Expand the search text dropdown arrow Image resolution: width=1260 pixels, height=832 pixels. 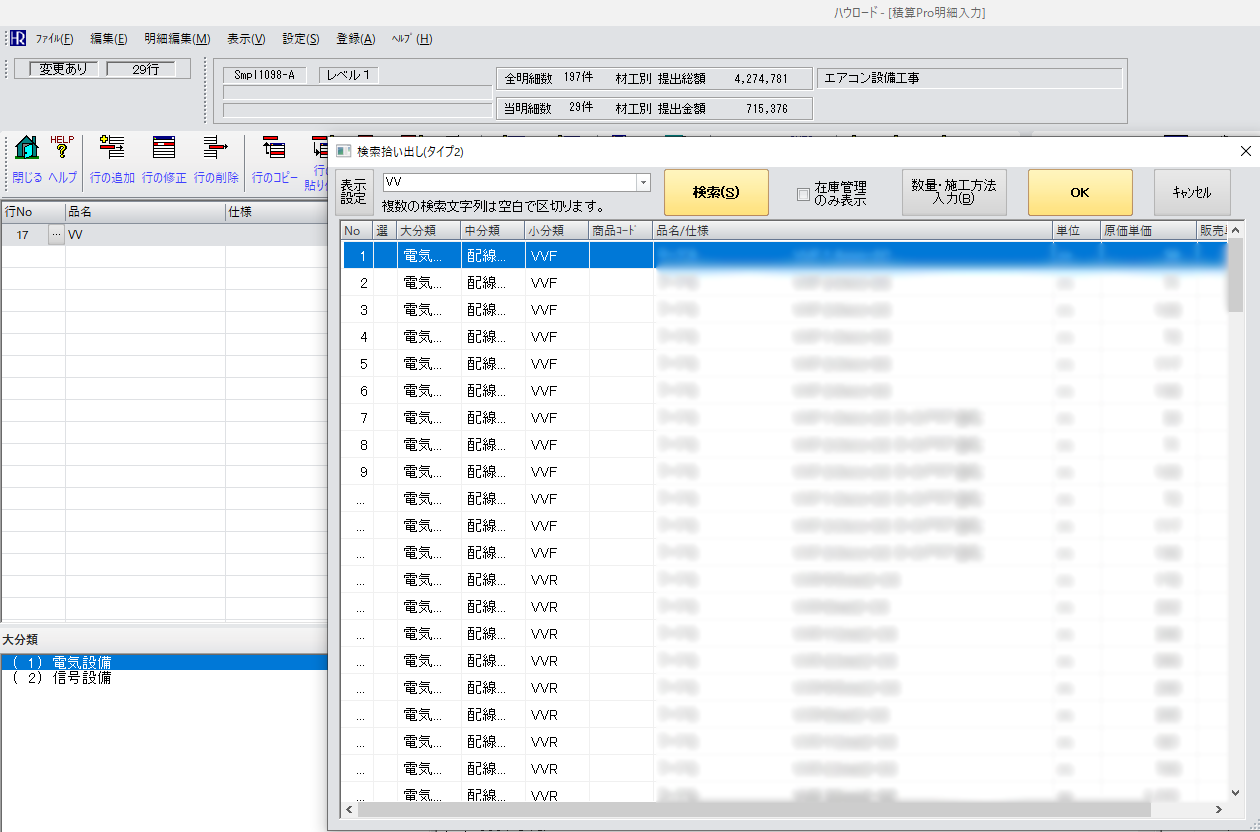click(x=643, y=182)
